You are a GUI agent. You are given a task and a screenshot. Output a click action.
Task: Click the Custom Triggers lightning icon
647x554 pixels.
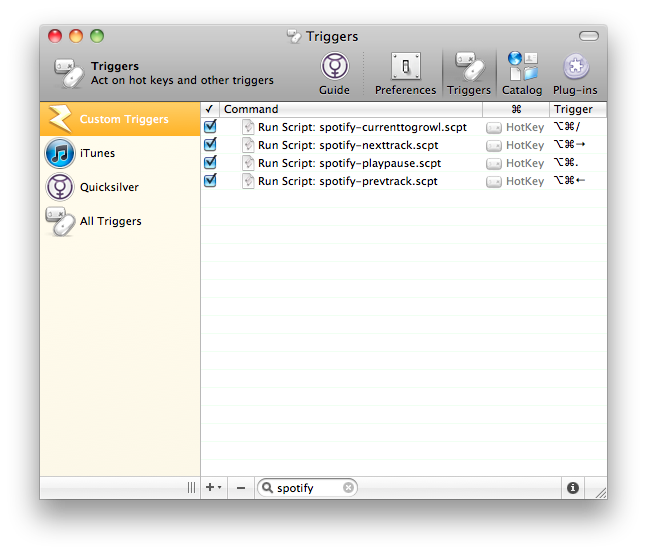tap(60, 119)
